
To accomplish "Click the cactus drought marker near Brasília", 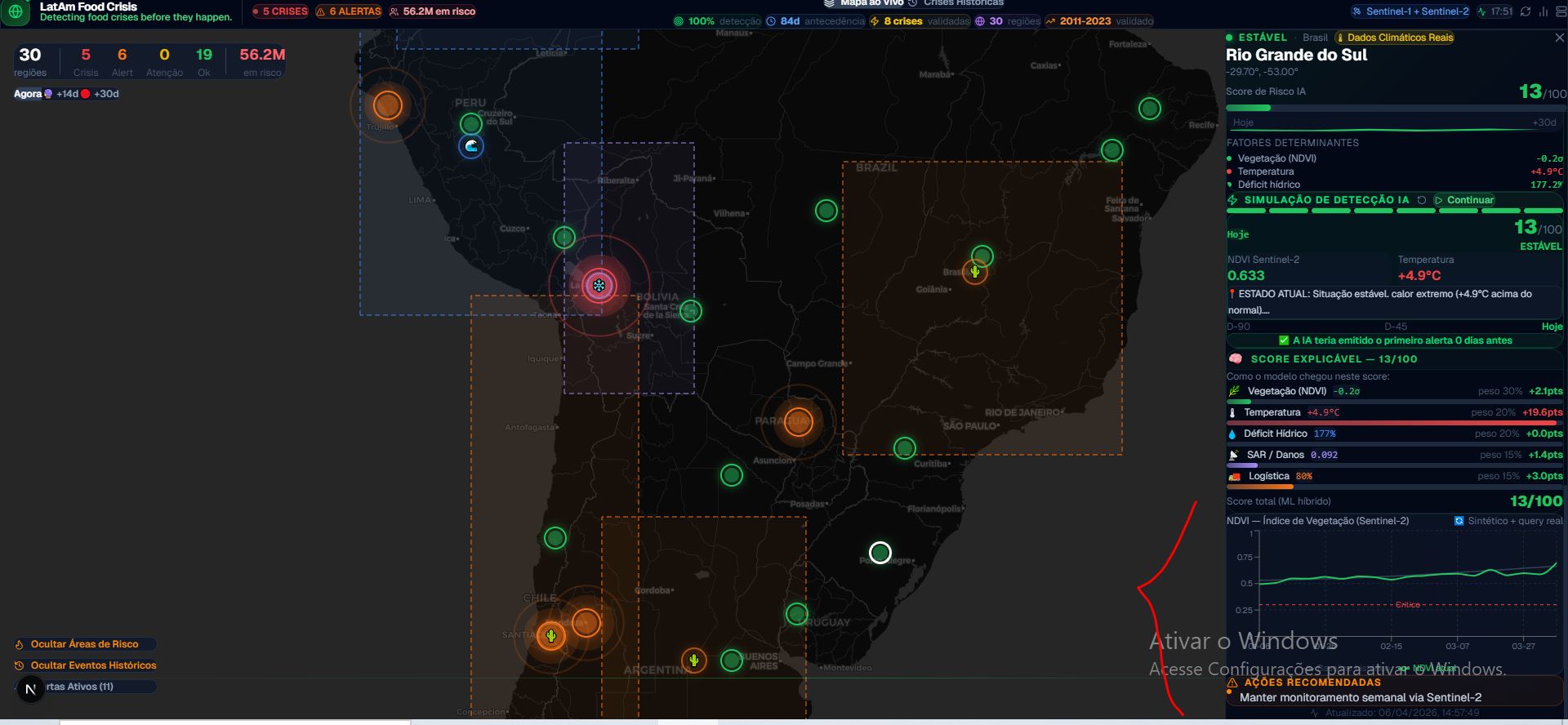I will coord(975,271).
